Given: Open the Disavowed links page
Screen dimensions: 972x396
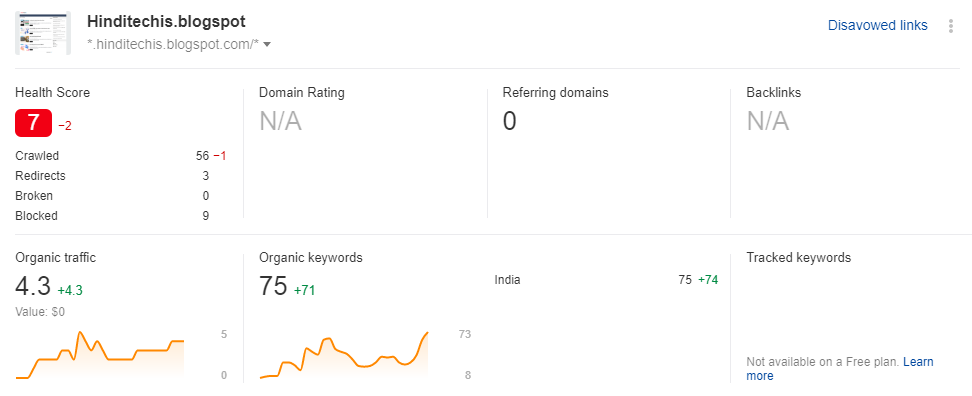Looking at the screenshot, I should [x=878, y=25].
